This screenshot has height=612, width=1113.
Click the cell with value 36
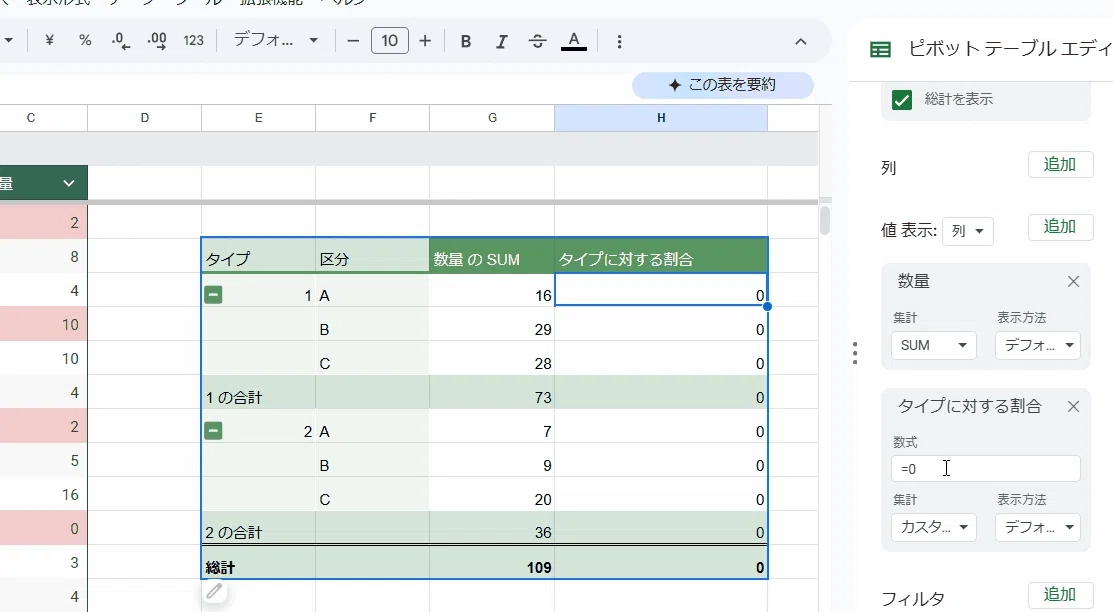pyautogui.click(x=492, y=529)
